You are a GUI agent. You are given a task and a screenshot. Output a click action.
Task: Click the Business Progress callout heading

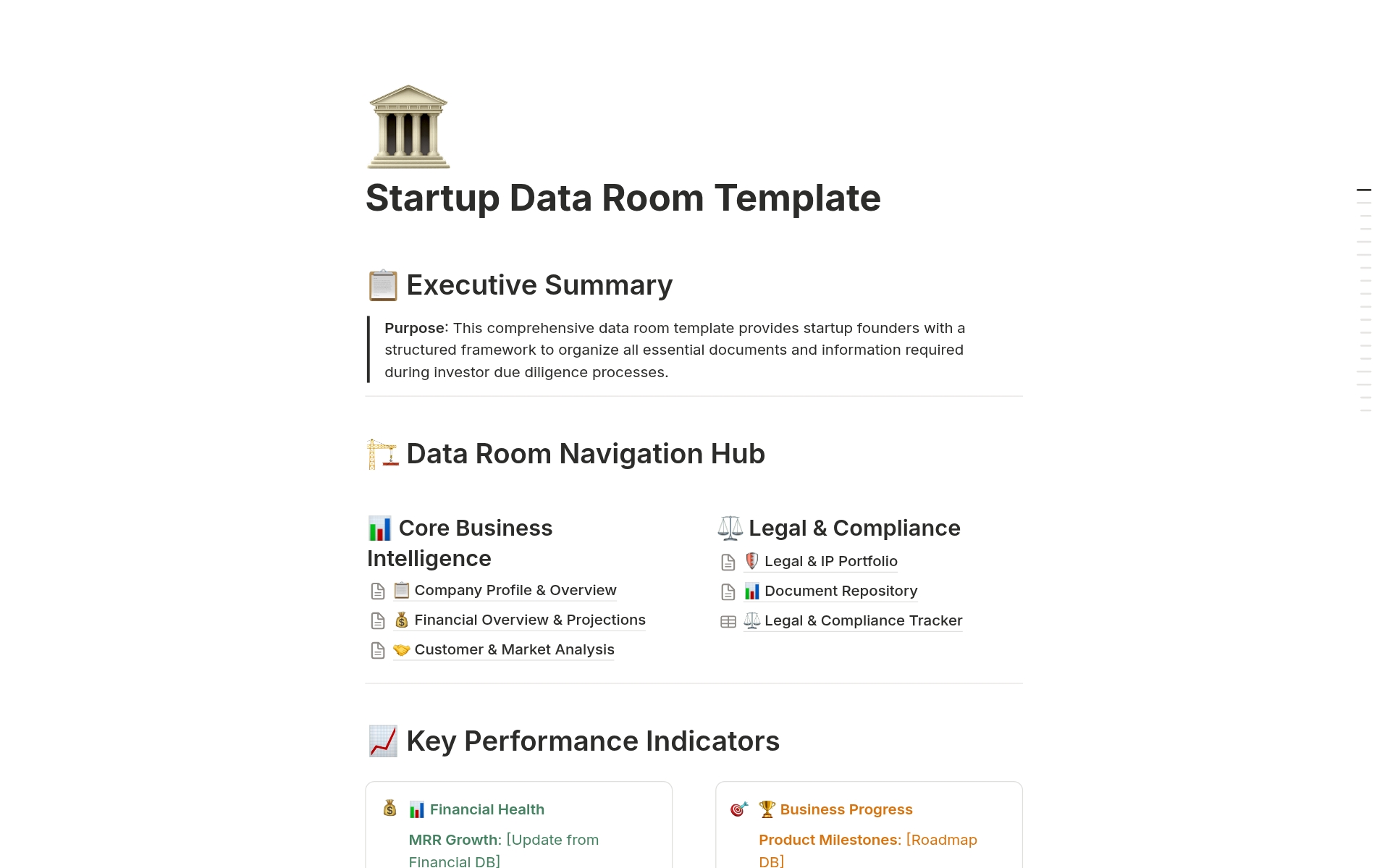(x=846, y=809)
